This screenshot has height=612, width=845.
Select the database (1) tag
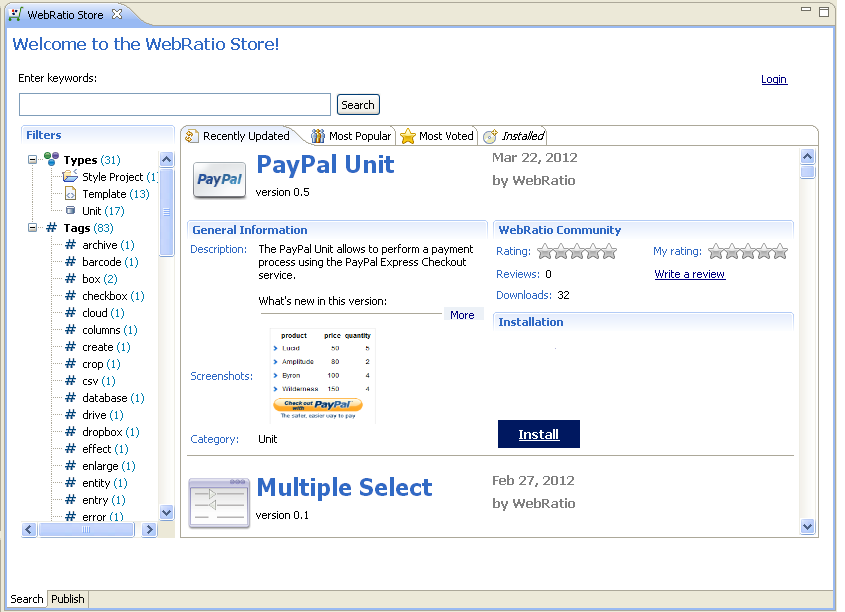(113, 398)
